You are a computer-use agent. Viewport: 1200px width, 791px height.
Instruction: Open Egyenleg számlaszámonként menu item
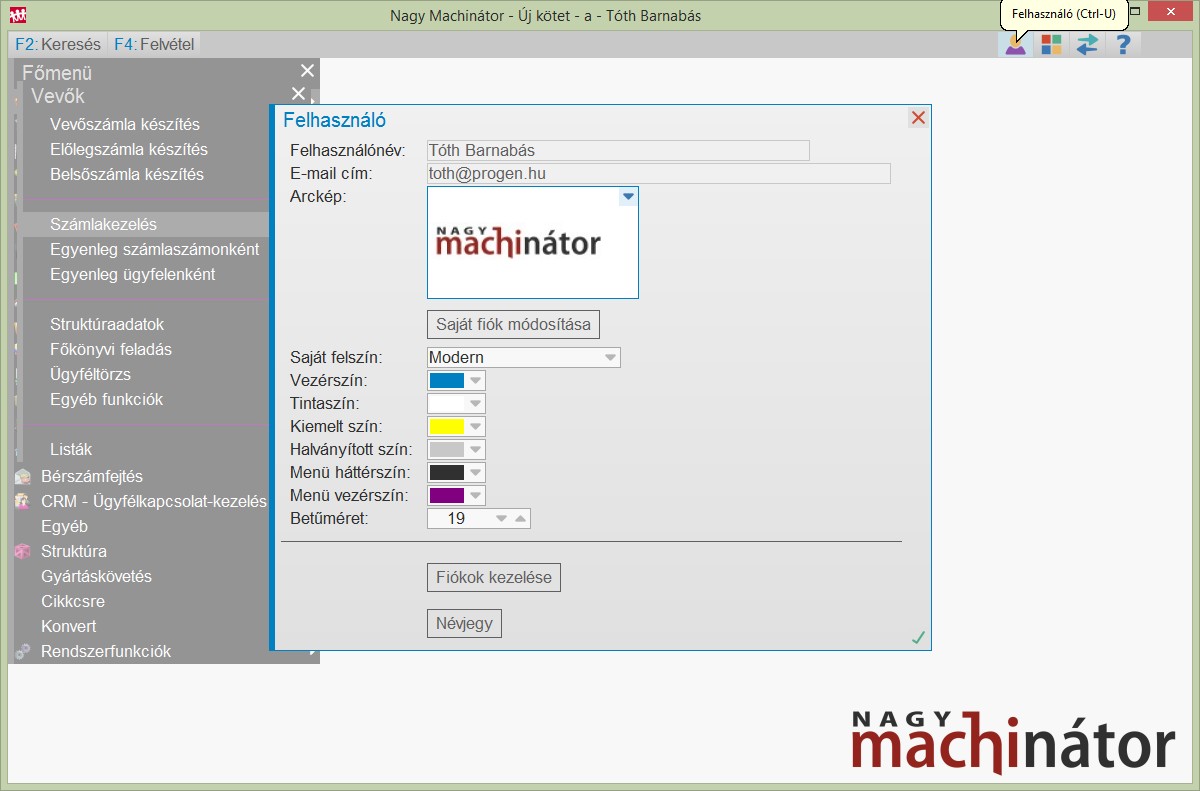pyautogui.click(x=155, y=250)
